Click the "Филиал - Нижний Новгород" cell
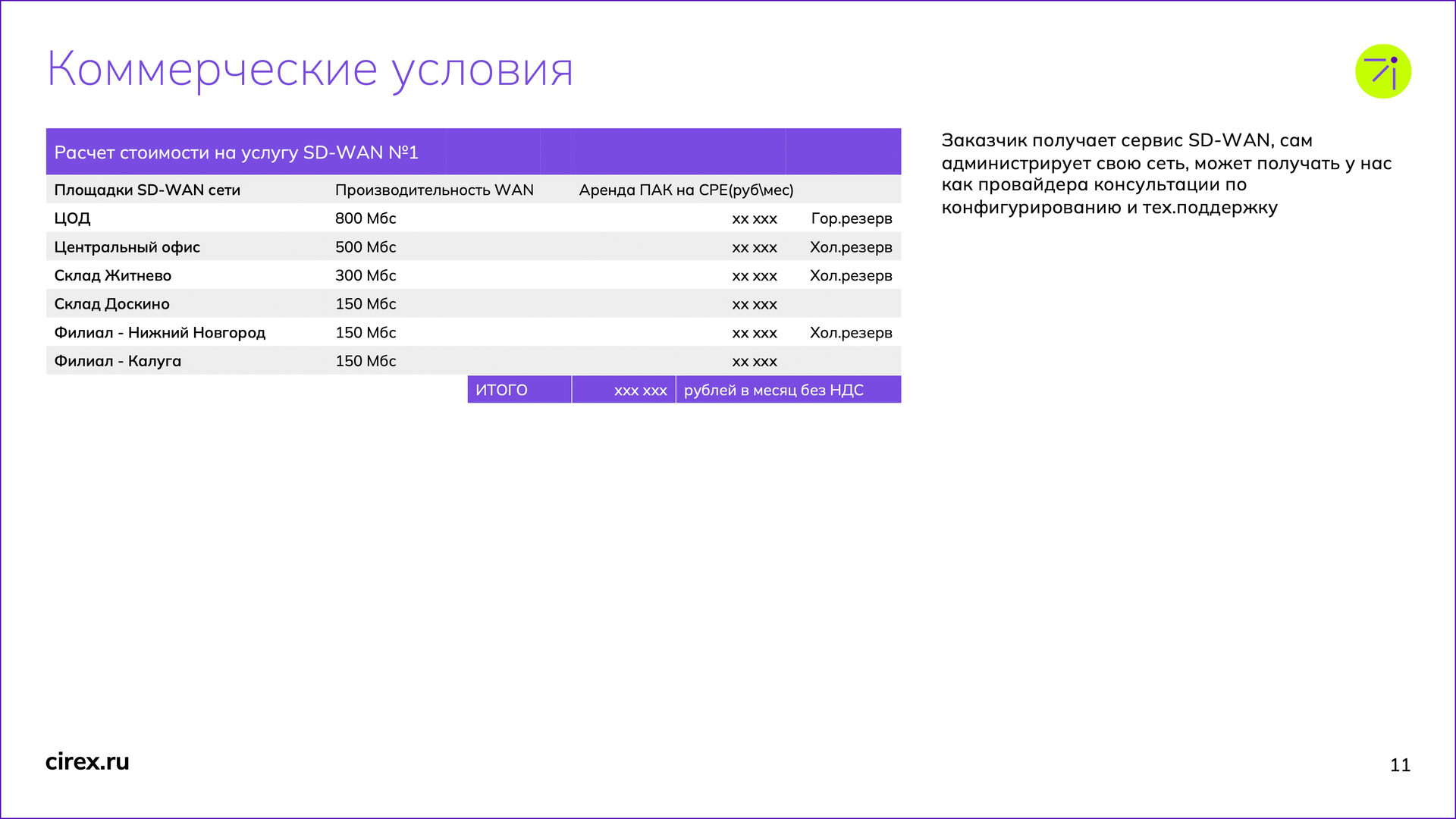The width and height of the screenshot is (1456, 819). (159, 333)
